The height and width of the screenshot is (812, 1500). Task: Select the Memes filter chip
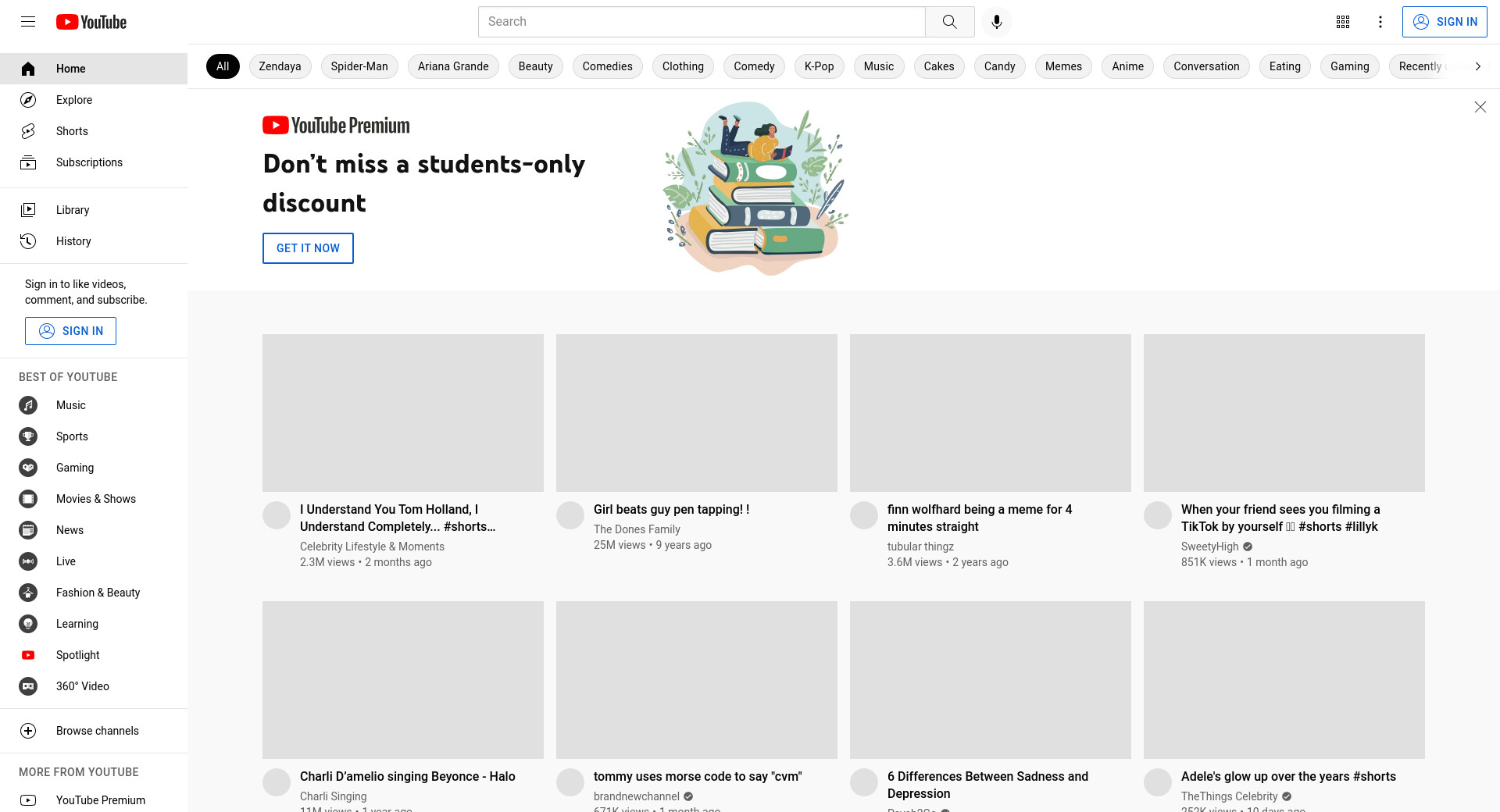point(1063,66)
